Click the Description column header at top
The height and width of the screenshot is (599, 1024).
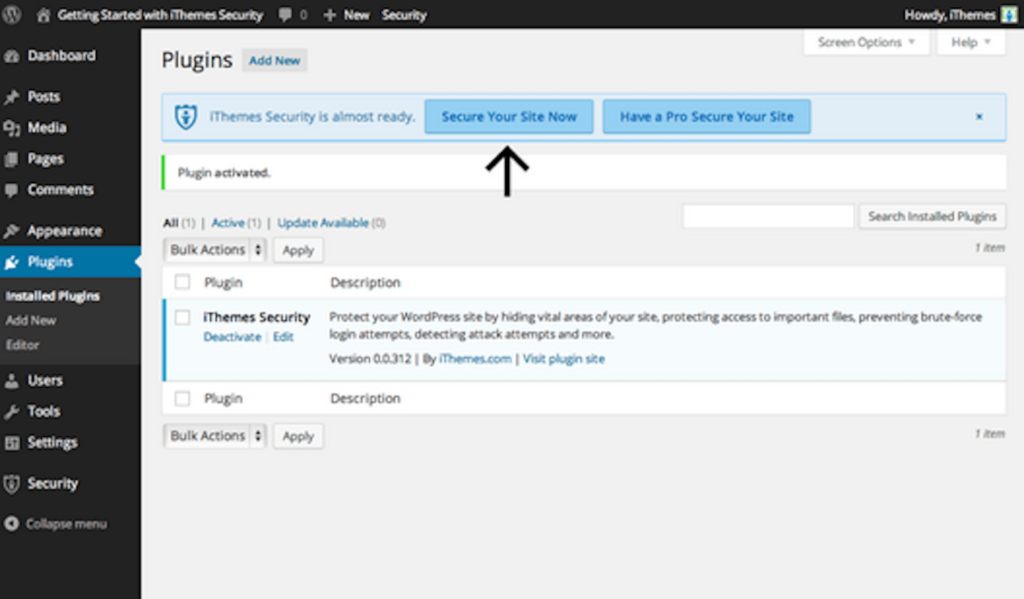click(365, 283)
